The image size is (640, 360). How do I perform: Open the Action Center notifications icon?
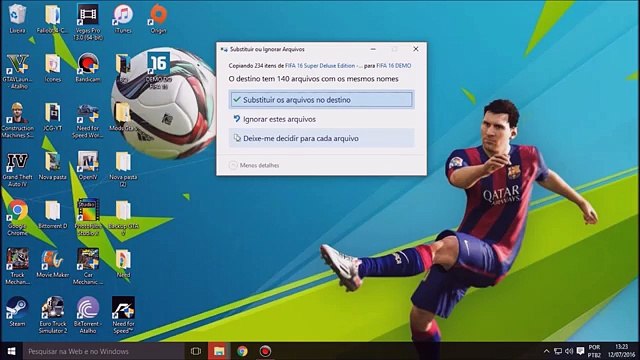coord(580,351)
